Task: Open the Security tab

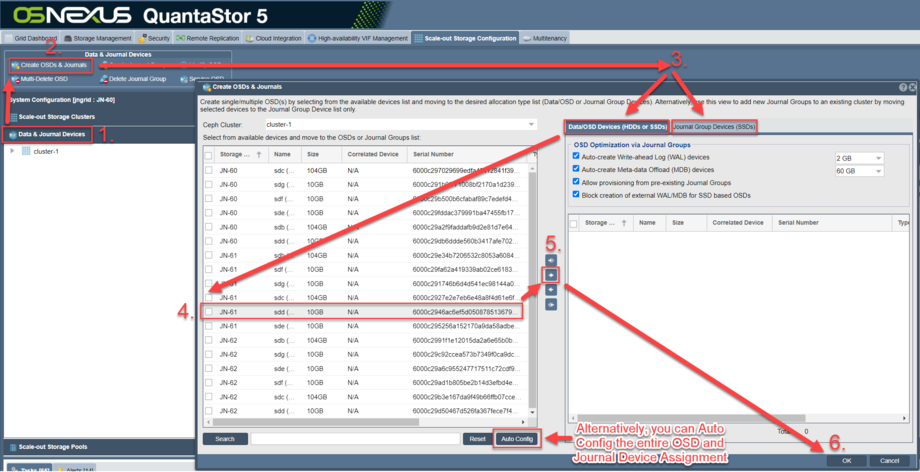Action: point(154,38)
